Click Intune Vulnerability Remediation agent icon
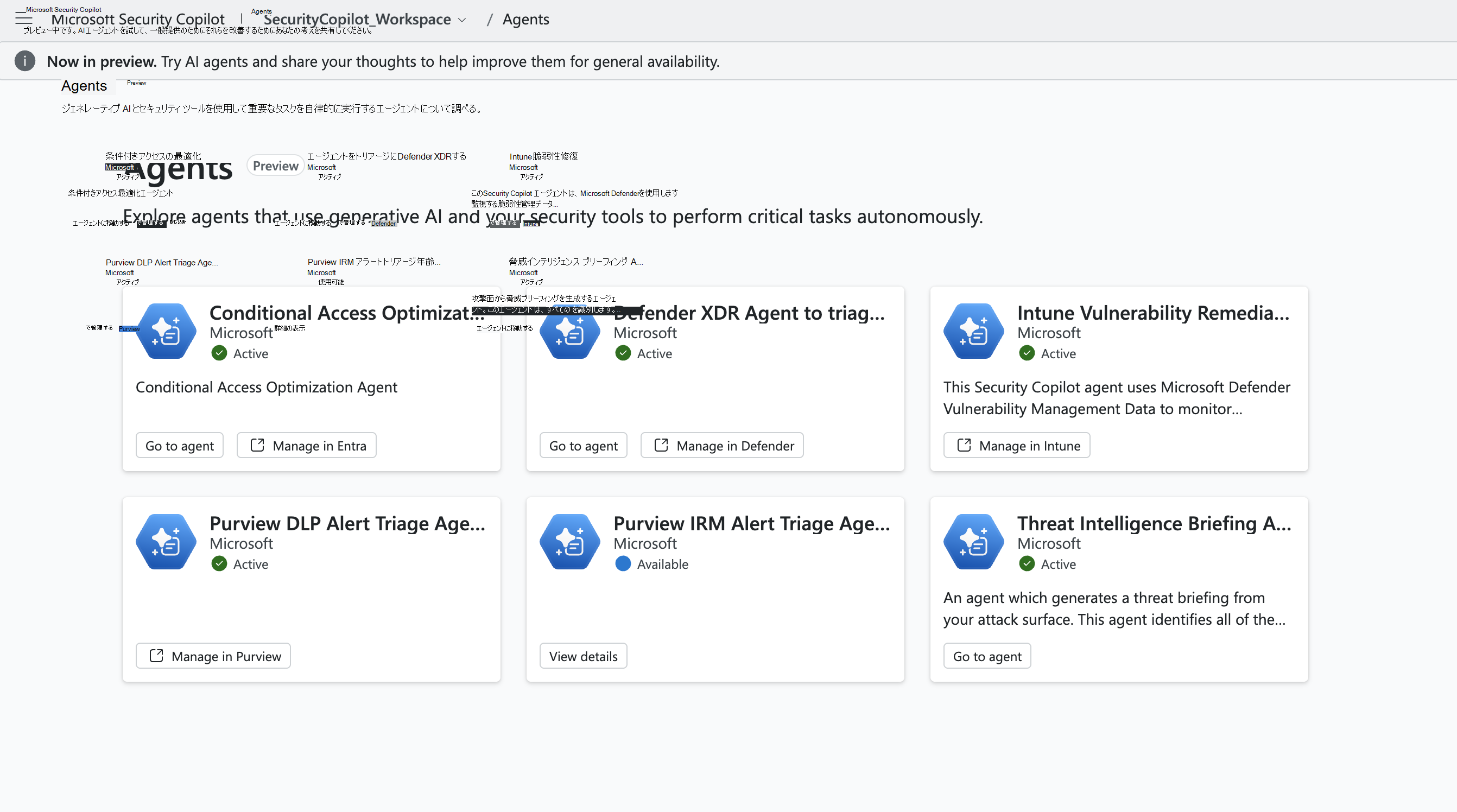This screenshot has width=1457, height=812. [973, 331]
